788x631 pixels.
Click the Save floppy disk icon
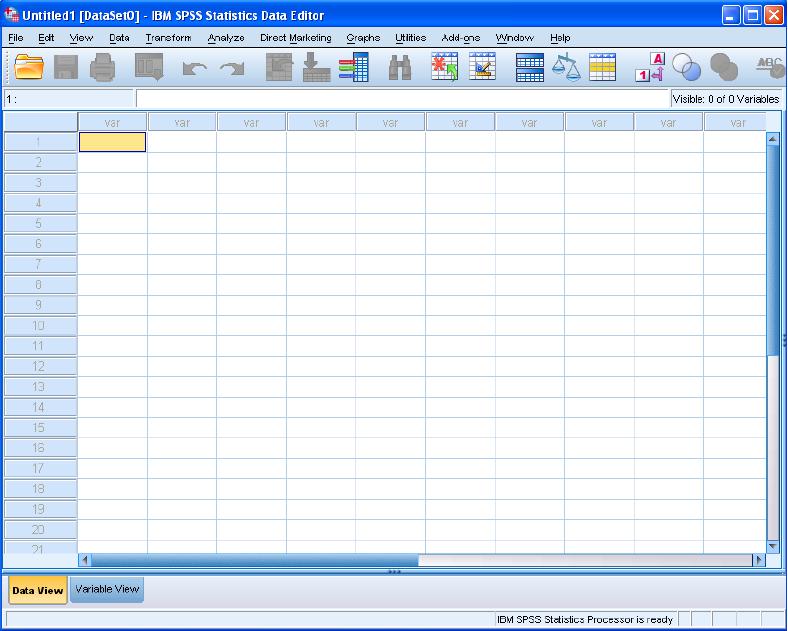click(66, 67)
